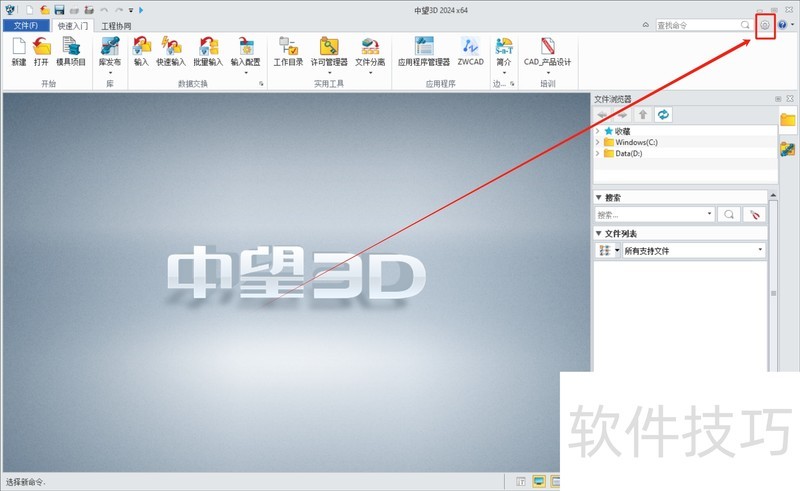
Task: Open the dropdown arrow under CAD_产品设计
Action: [x=547, y=73]
